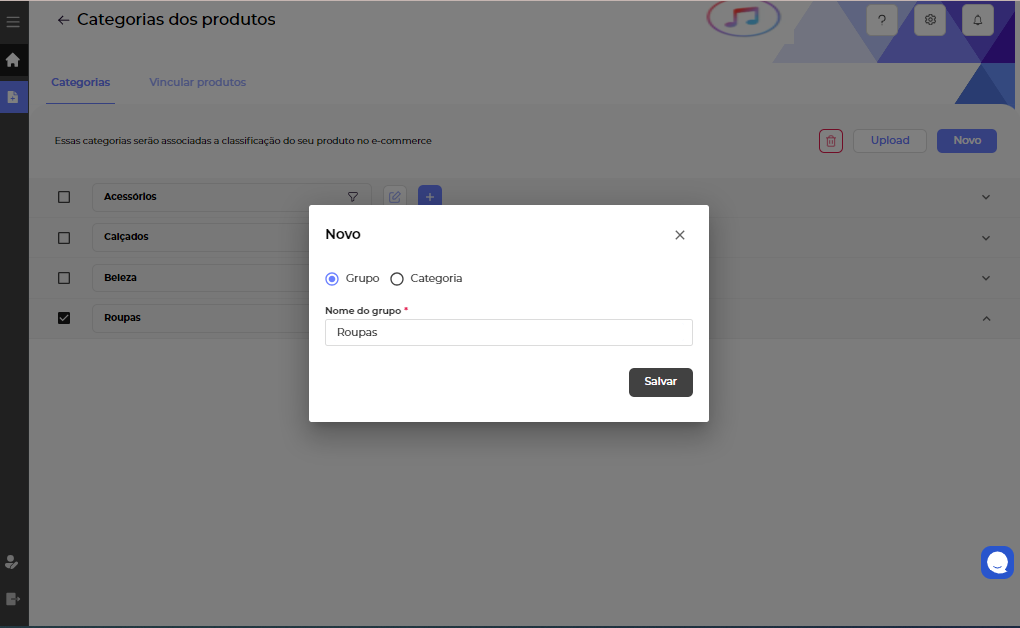Open settings gear icon in header
The image size is (1020, 628).
pyautogui.click(x=930, y=20)
